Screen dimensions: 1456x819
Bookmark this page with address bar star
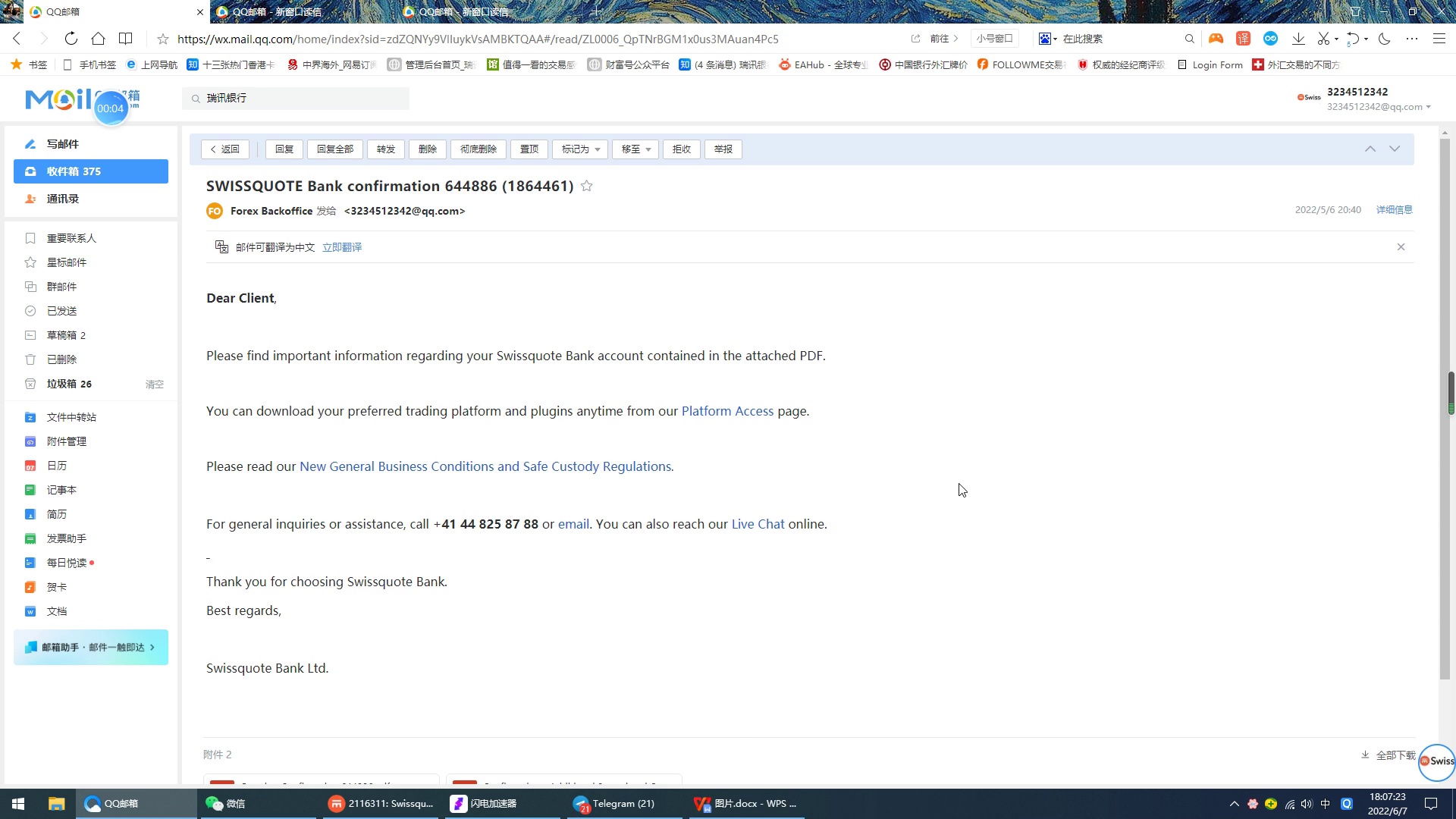(x=162, y=39)
